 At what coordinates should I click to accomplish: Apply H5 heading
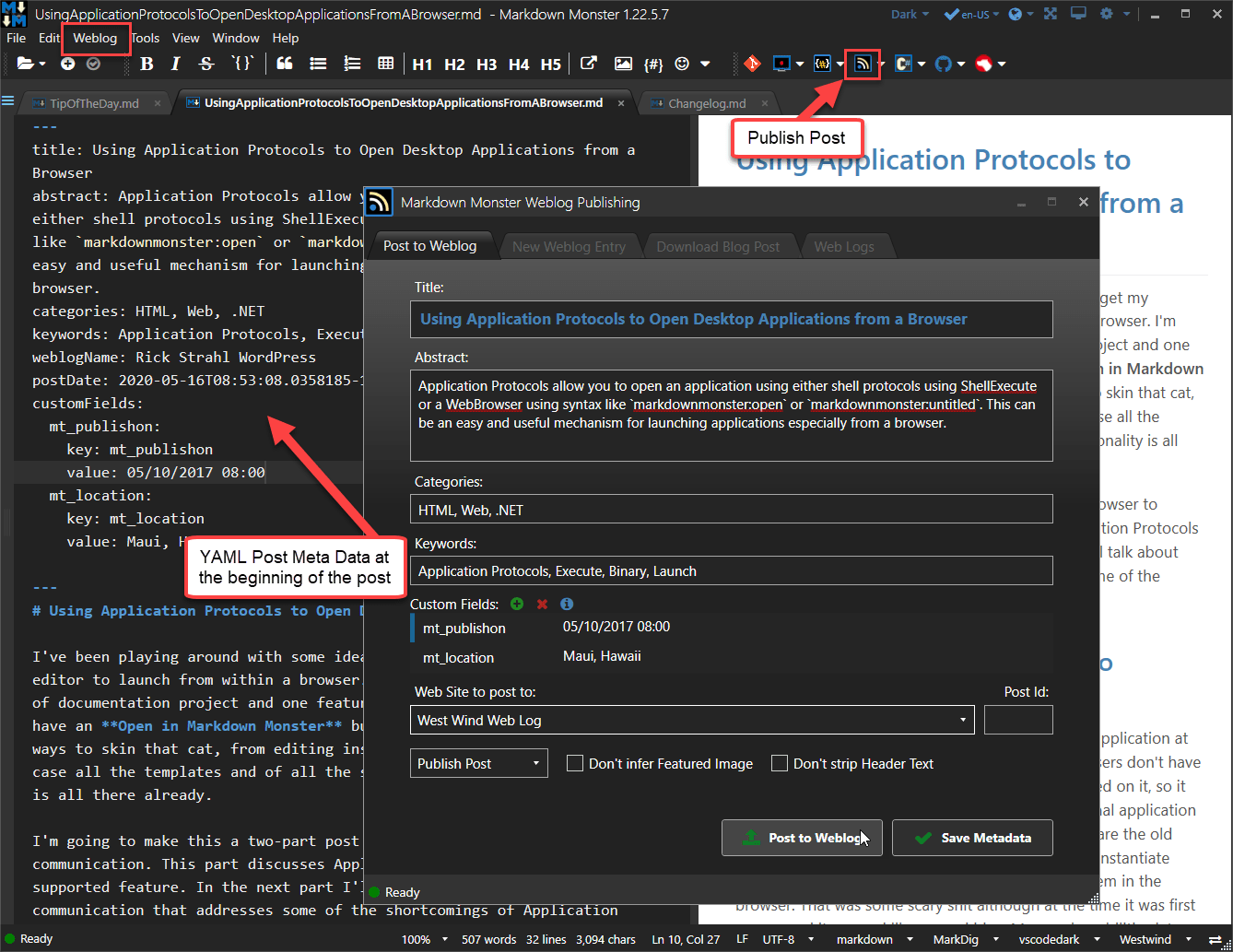point(551,64)
